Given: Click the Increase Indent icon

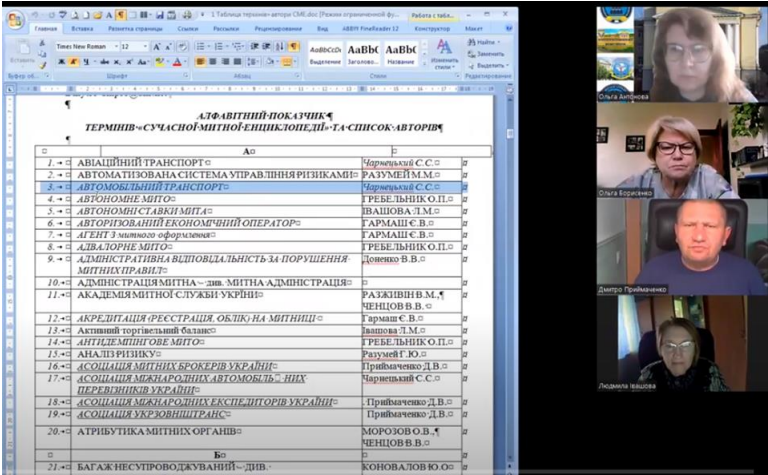Looking at the screenshot, I should click(x=266, y=47).
